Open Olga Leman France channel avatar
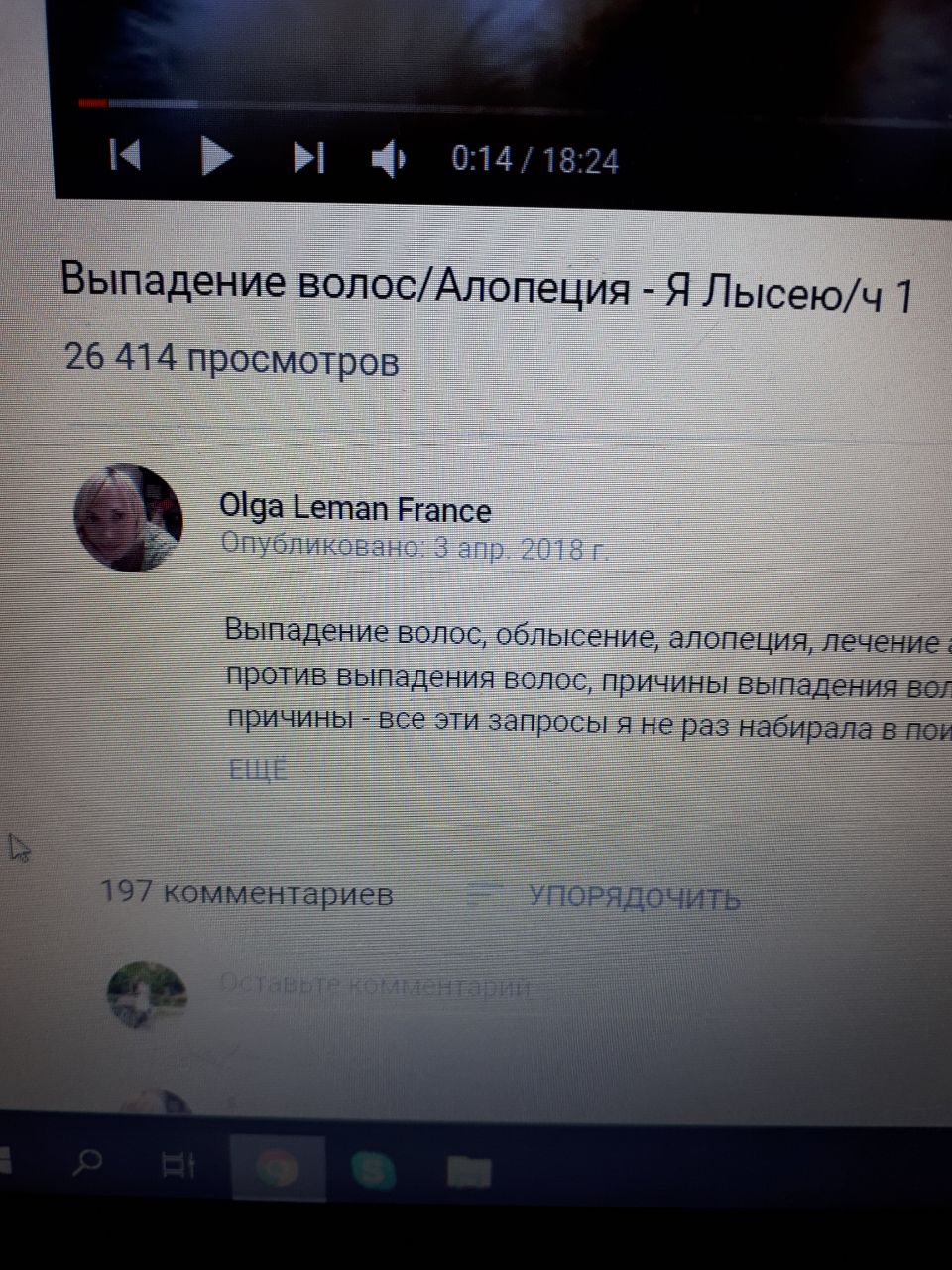The image size is (952, 1270). click(128, 517)
